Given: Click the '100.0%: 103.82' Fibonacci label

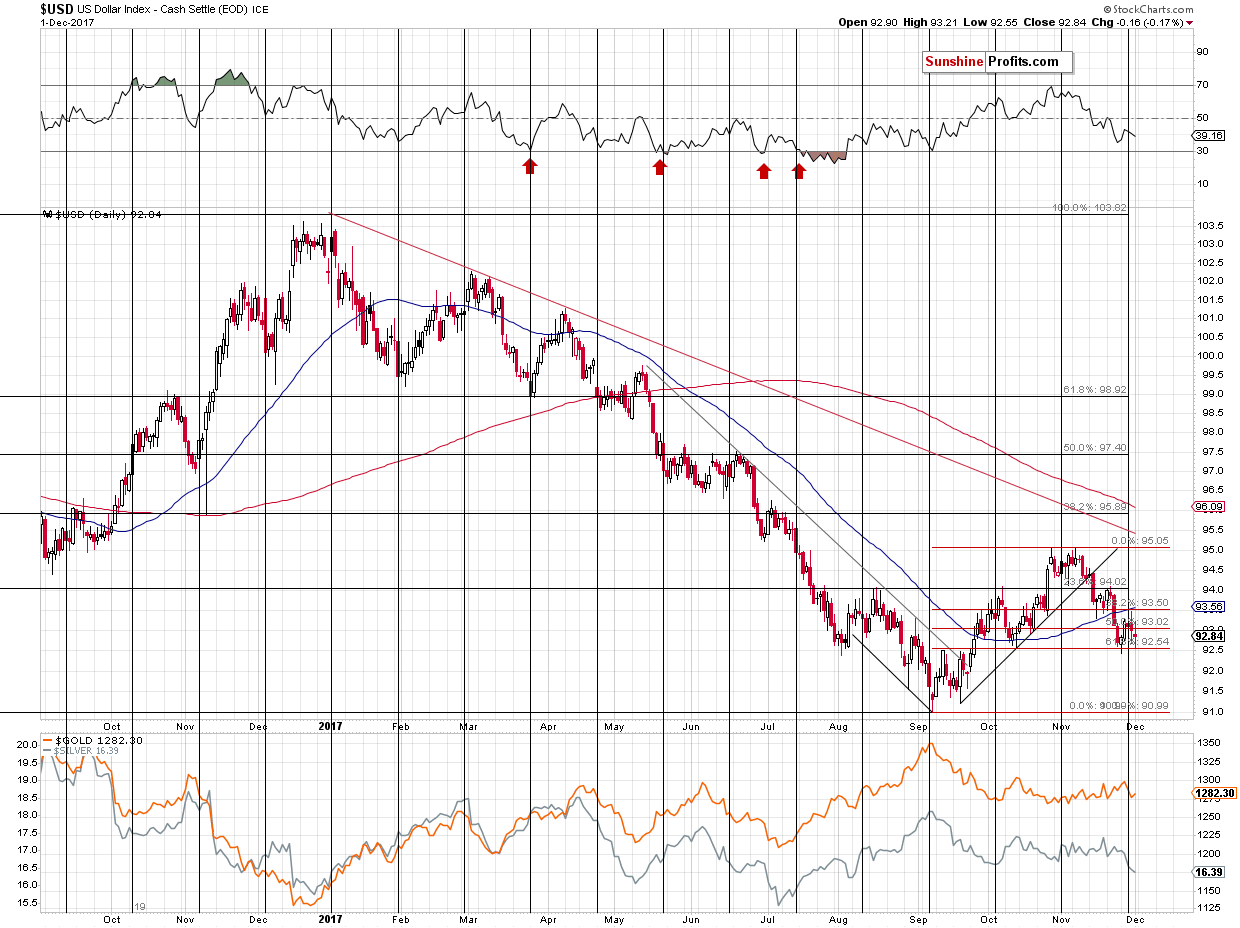Looking at the screenshot, I should tap(1090, 208).
